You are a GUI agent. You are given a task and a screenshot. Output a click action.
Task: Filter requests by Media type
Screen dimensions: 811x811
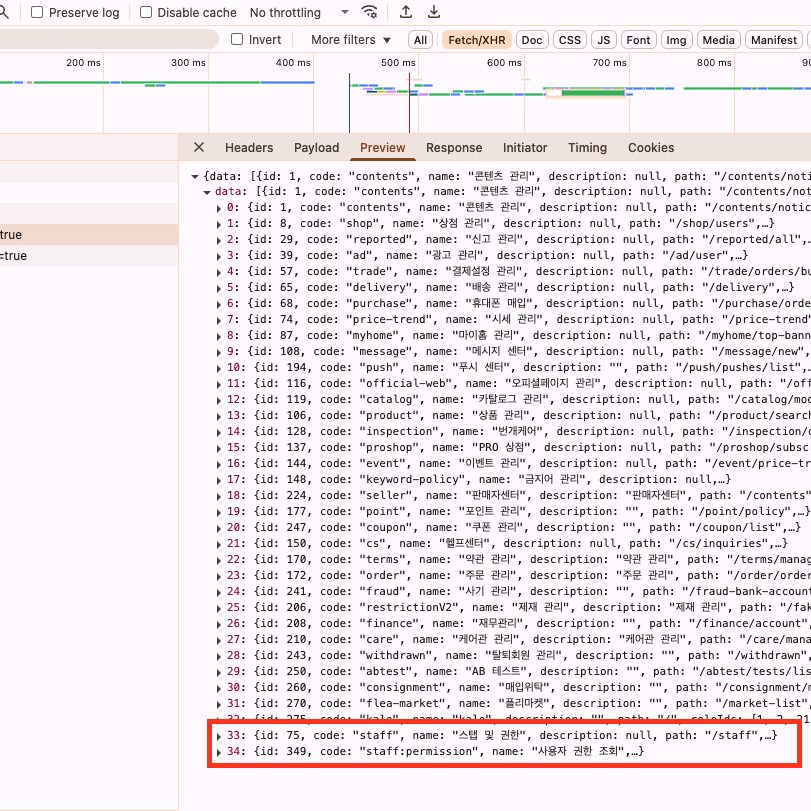[718, 40]
